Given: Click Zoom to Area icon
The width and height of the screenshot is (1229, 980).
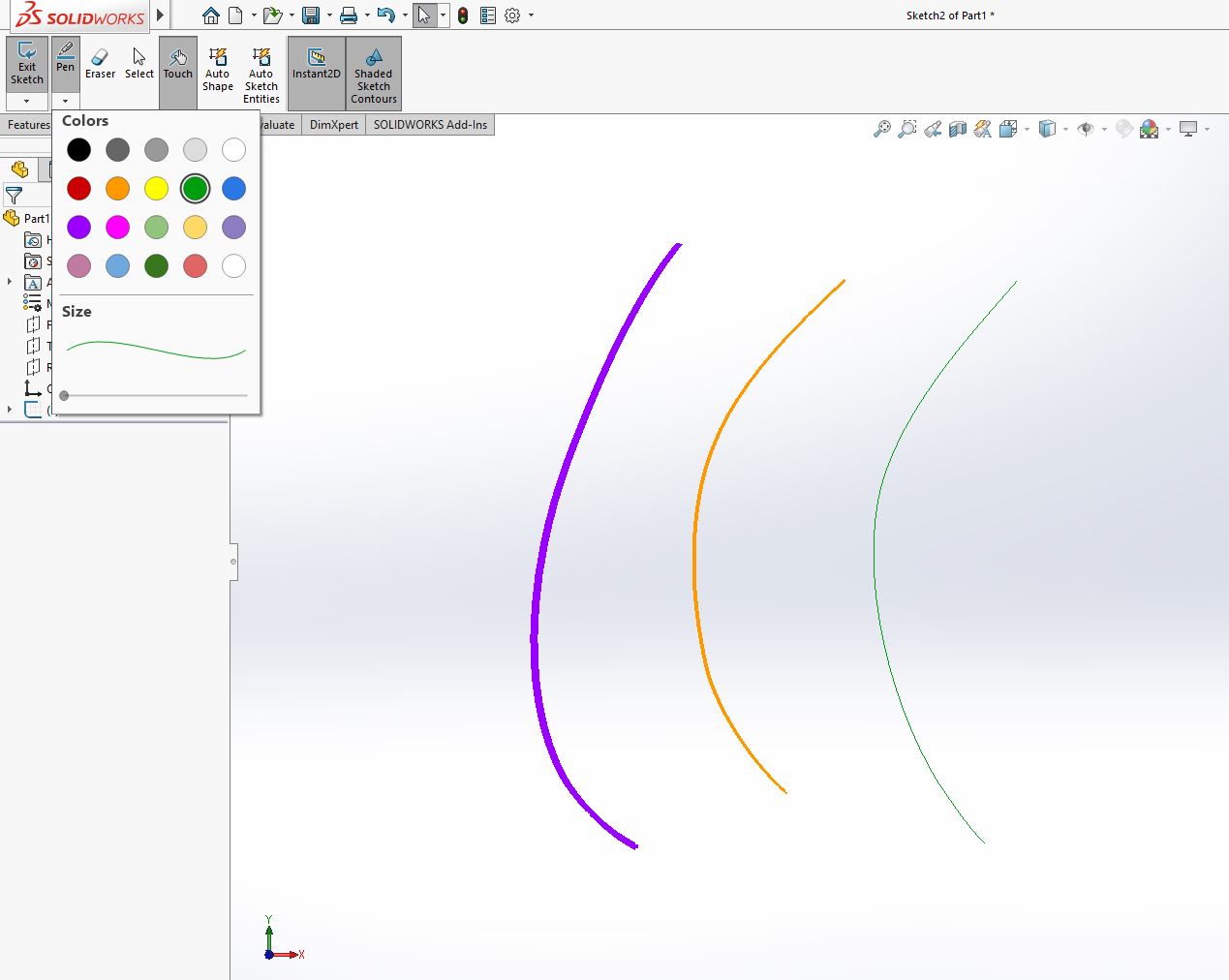Looking at the screenshot, I should [906, 129].
